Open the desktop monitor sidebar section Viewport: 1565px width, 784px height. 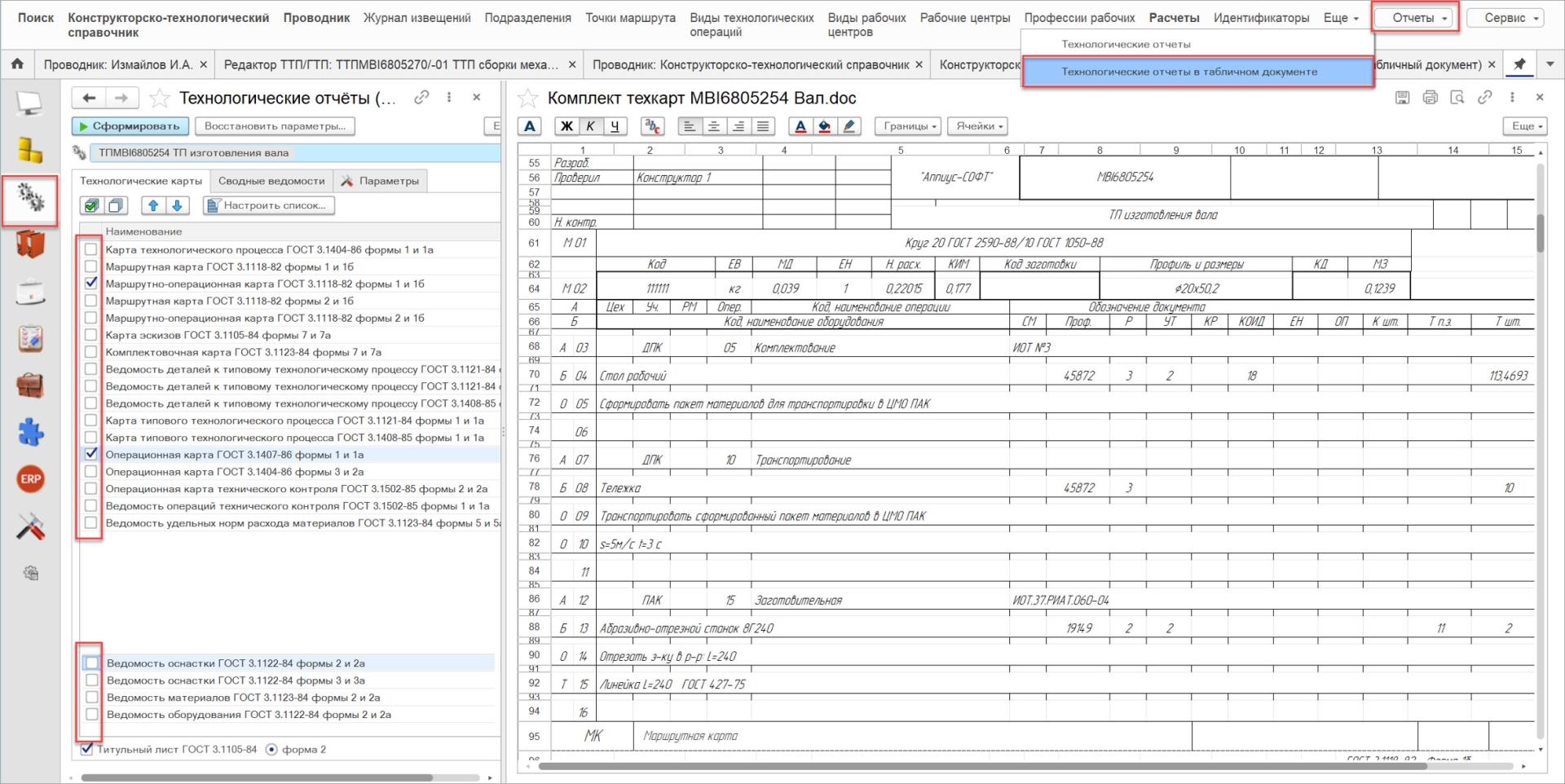[x=30, y=103]
